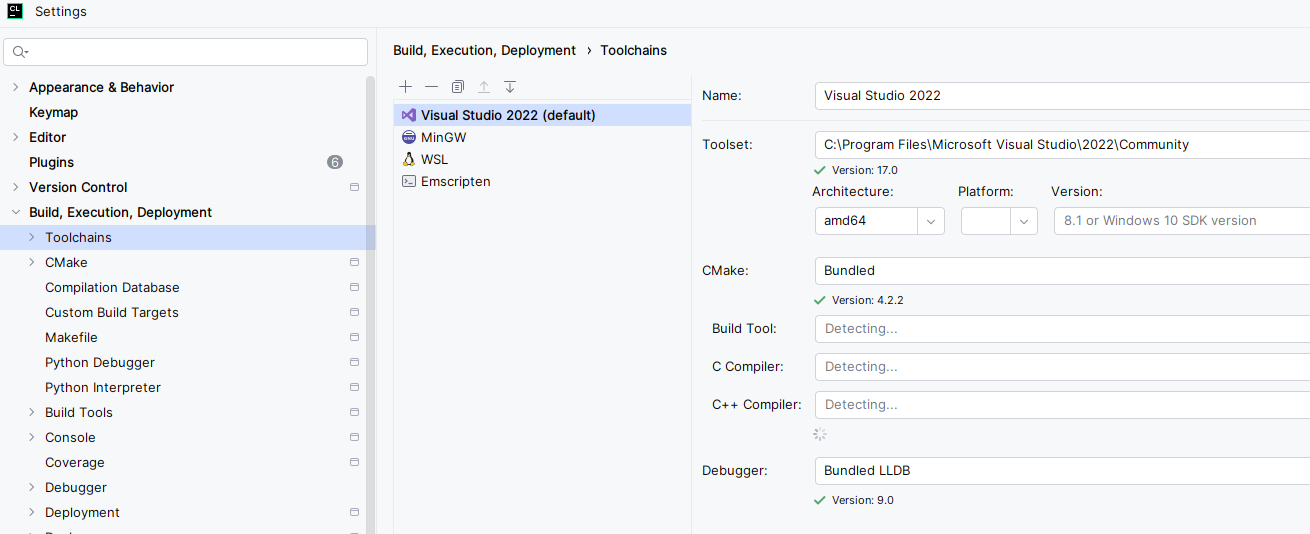Open Makefile settings
The height and width of the screenshot is (534, 1310).
click(71, 337)
